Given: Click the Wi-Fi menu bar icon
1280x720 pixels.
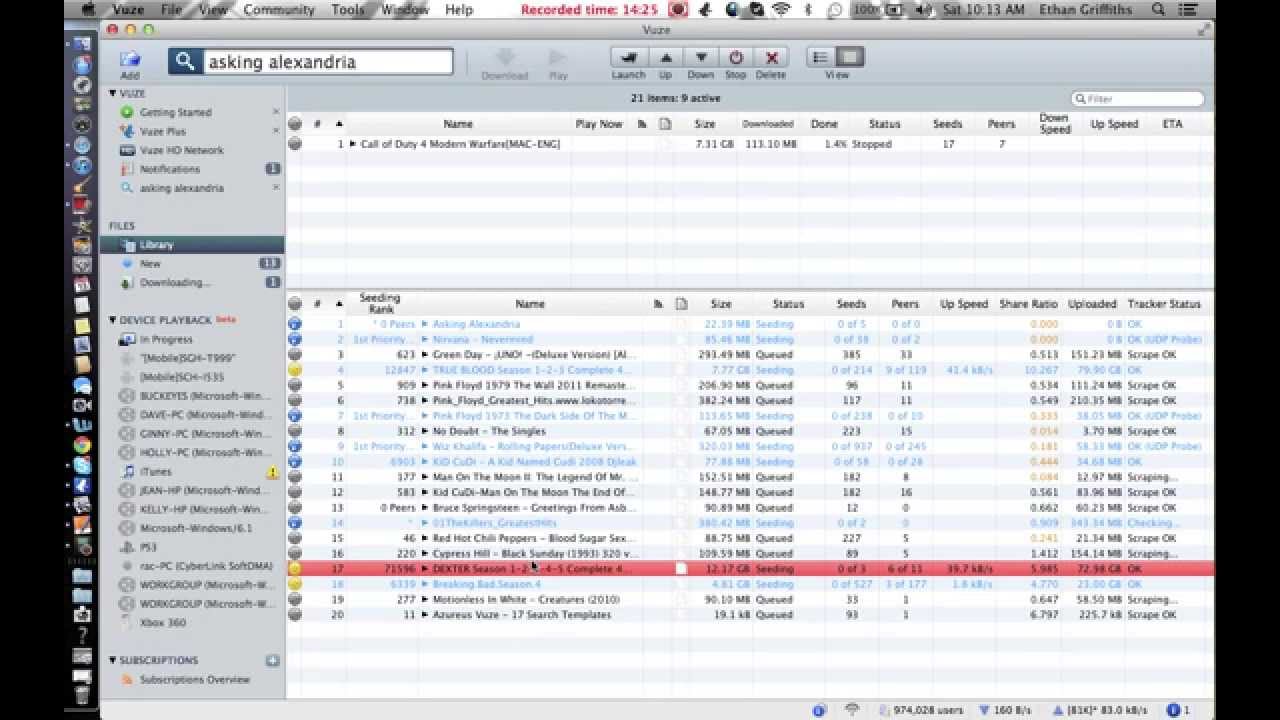Looking at the screenshot, I should (781, 9).
